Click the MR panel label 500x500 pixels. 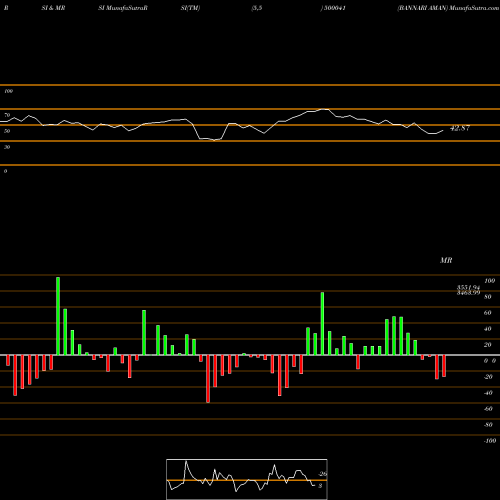(x=446, y=260)
